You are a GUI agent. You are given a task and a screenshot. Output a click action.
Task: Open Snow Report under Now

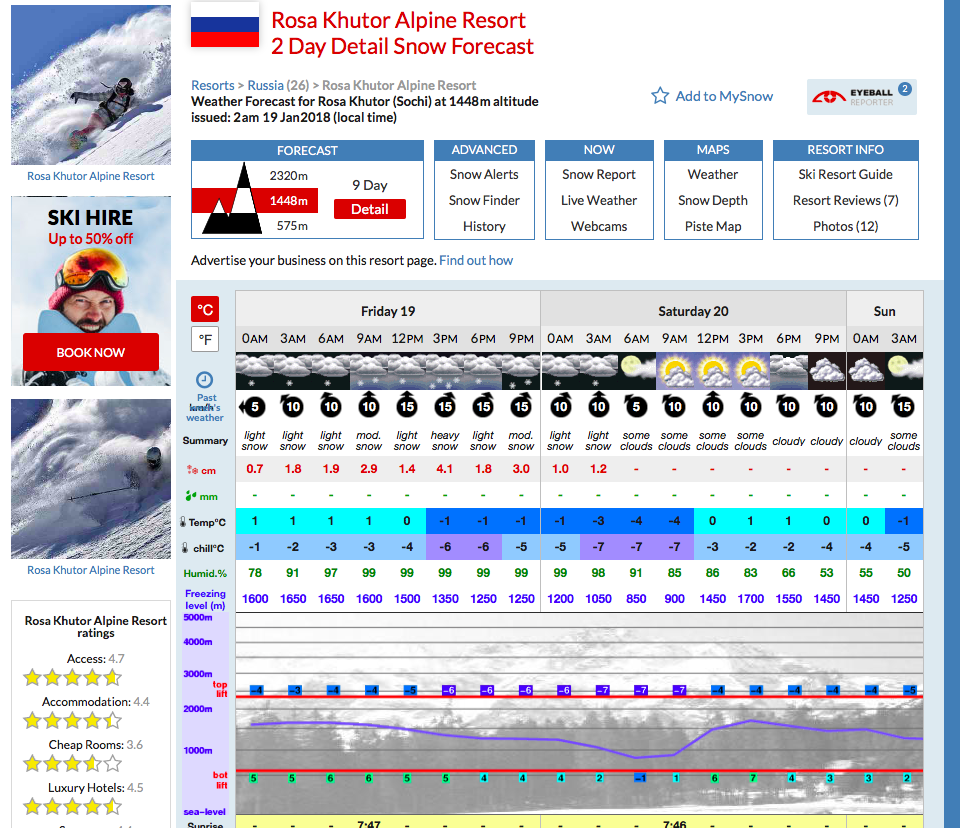click(x=599, y=175)
